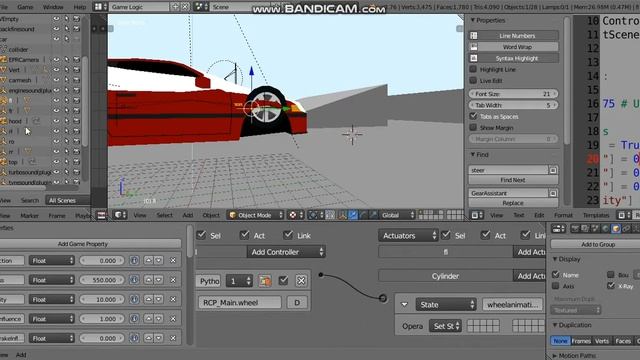
Task: Enable the Highlight Line checkbox
Action: tap(473, 69)
